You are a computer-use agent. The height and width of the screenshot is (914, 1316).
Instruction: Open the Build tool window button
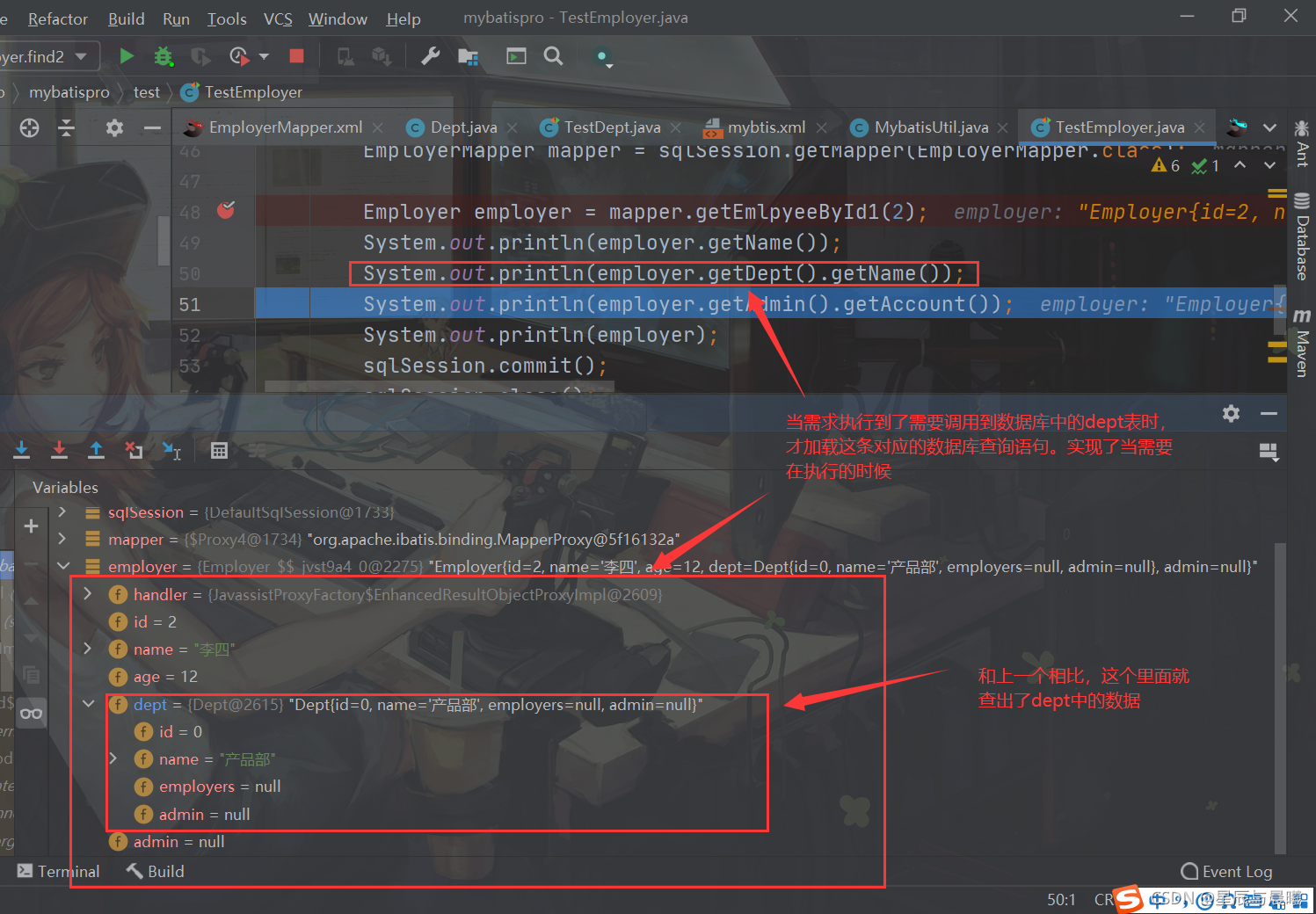pyautogui.click(x=156, y=871)
